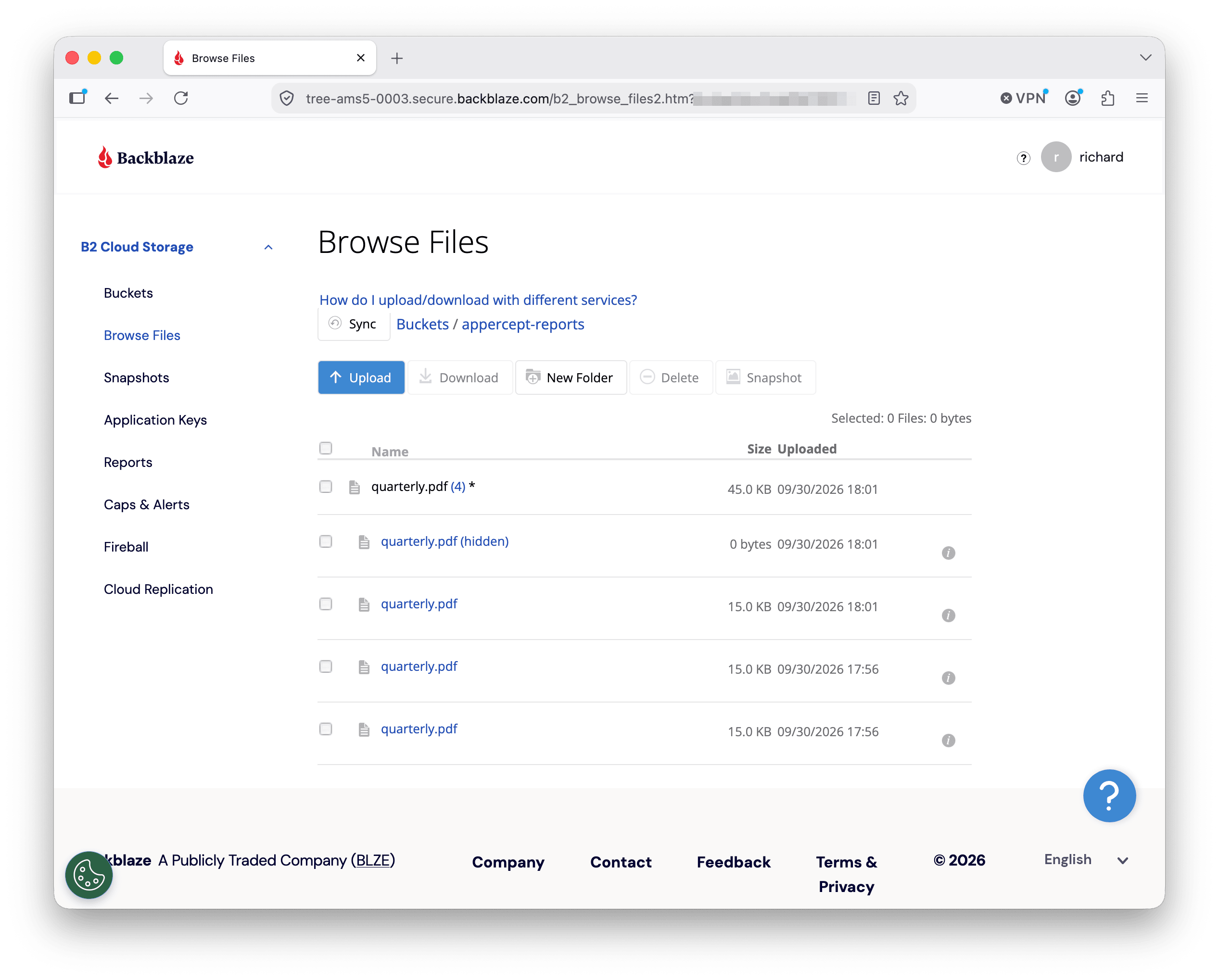Open the help question mark beside richard
The image size is (1219, 980).
point(1023,158)
